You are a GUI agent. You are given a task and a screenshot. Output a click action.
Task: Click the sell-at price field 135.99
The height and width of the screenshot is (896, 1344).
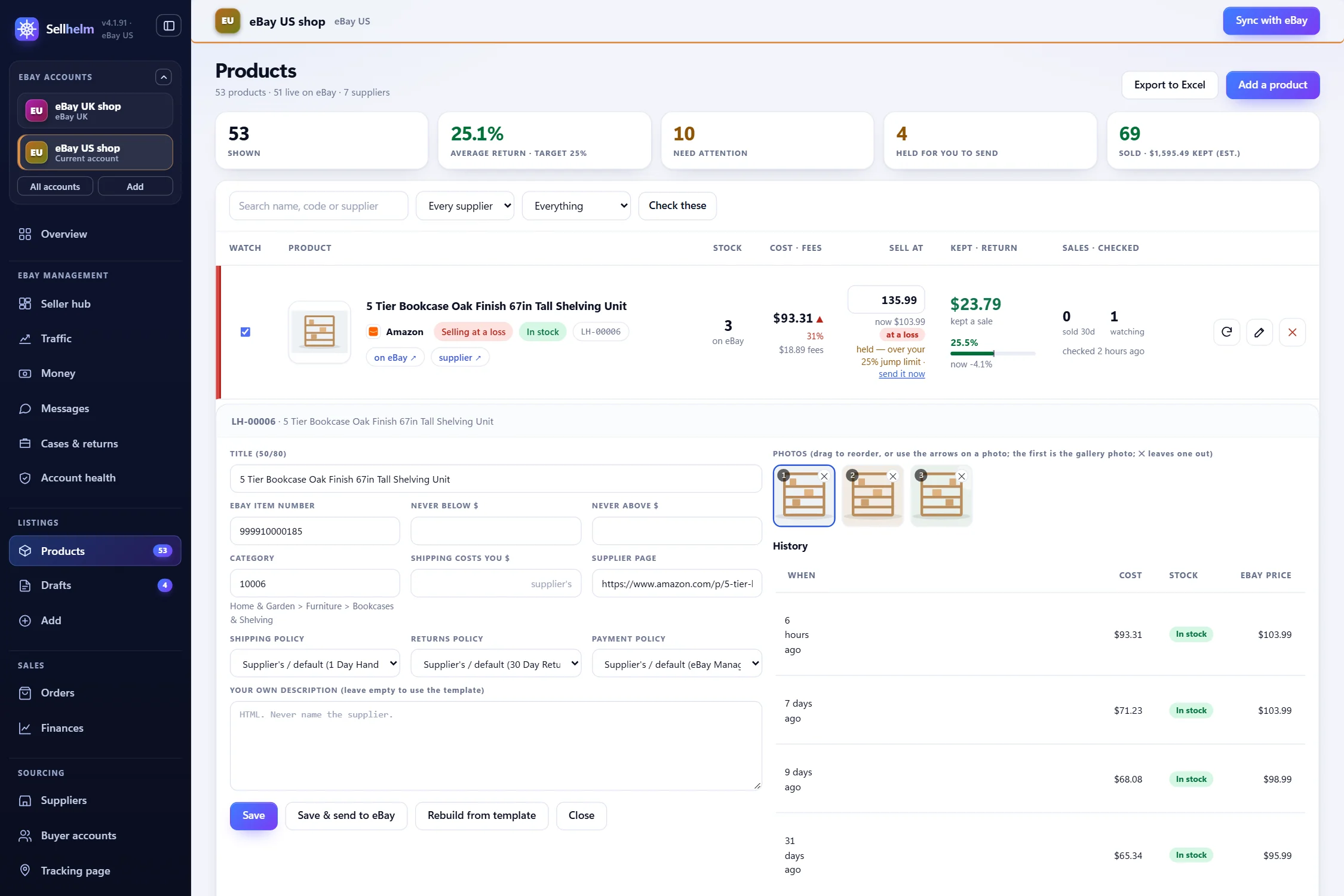point(886,300)
